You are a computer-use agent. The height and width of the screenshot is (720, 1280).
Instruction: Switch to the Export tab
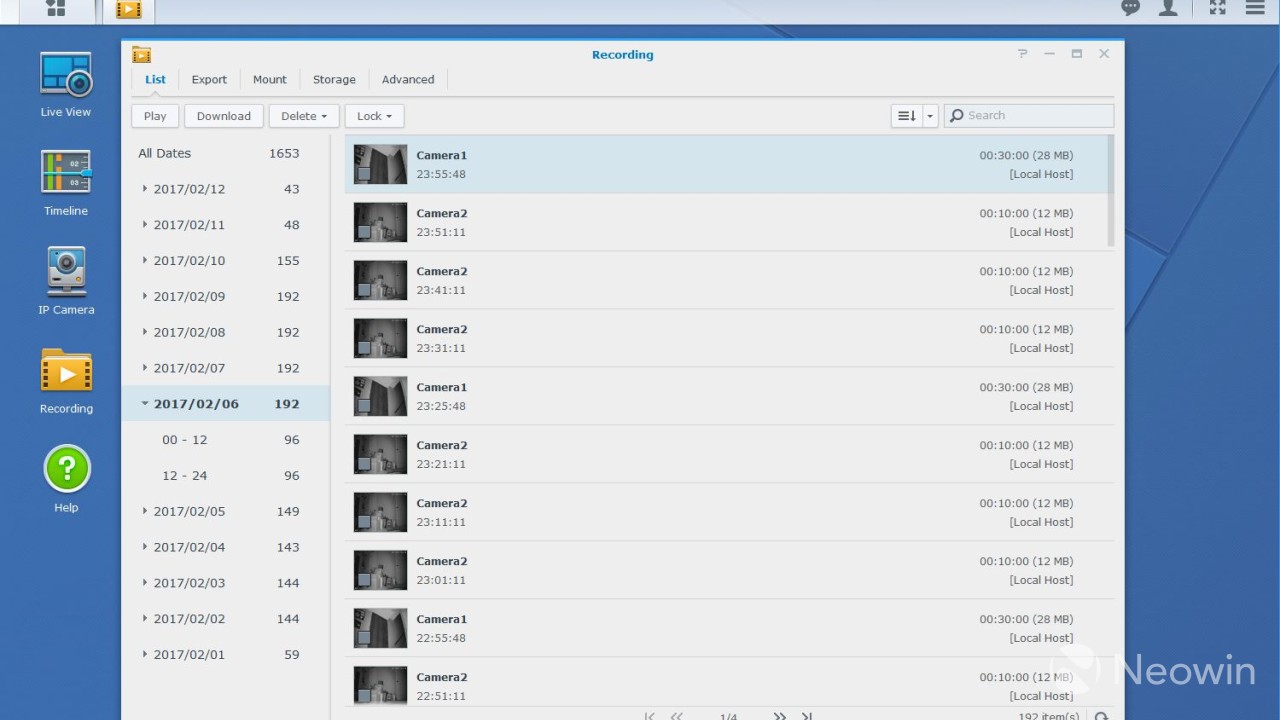coord(209,80)
